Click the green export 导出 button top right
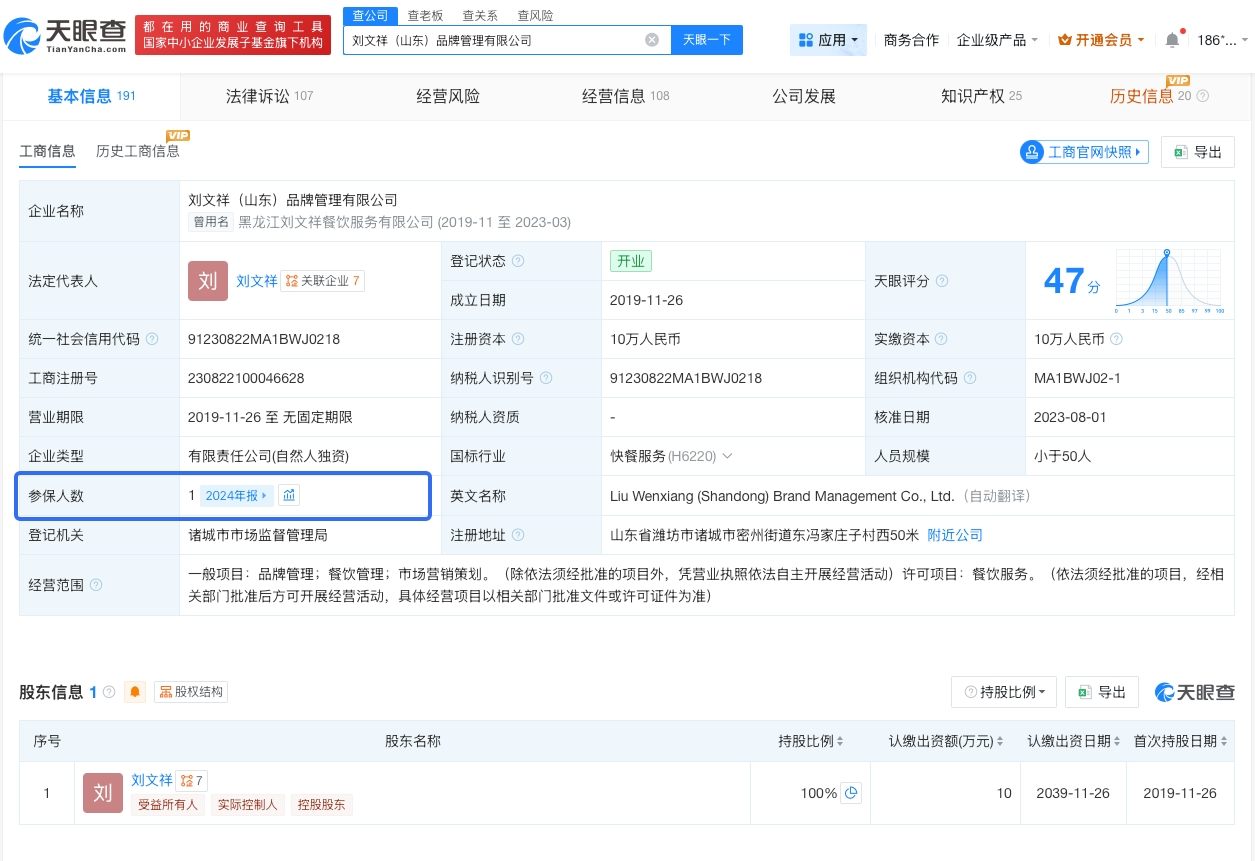1255x861 pixels. pyautogui.click(x=1197, y=151)
